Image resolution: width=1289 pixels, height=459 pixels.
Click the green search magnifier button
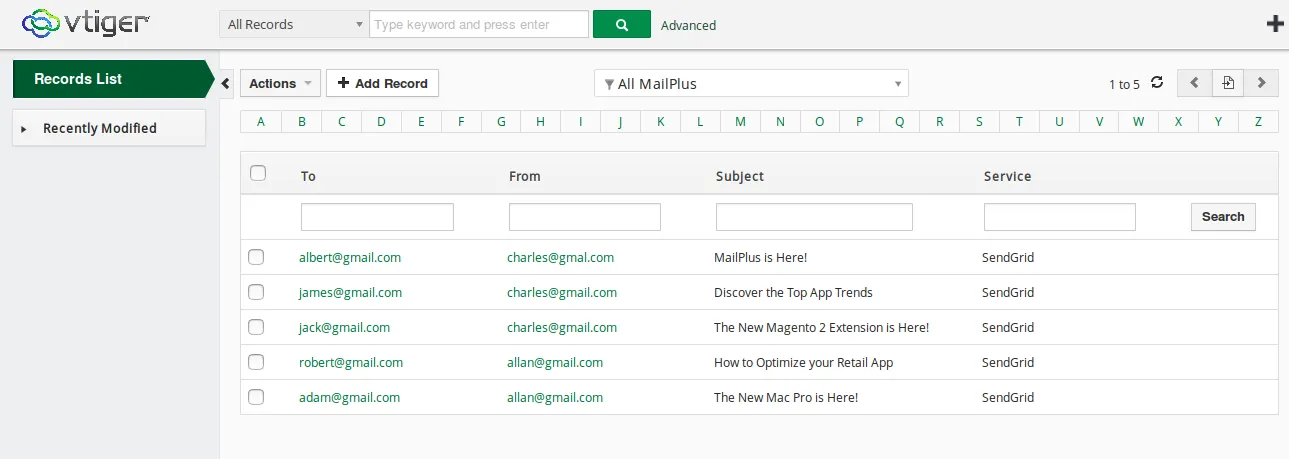pyautogui.click(x=621, y=24)
